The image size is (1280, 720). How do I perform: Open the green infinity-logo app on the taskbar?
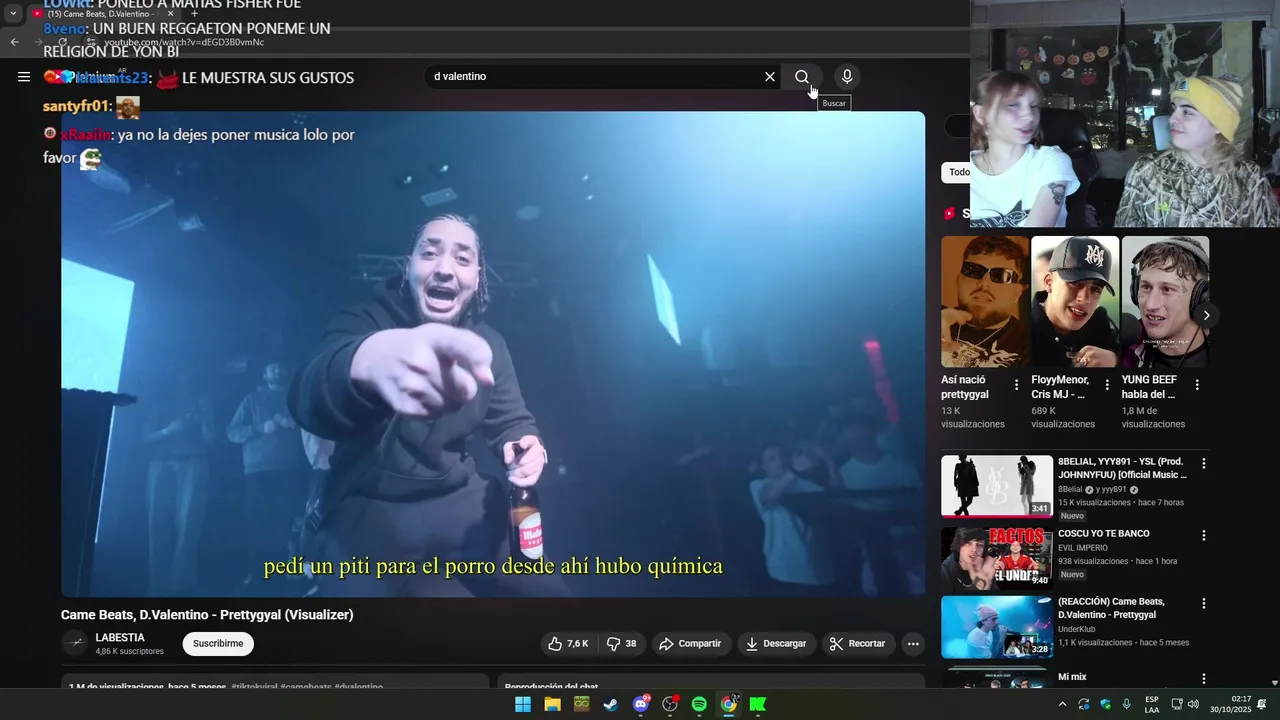pyautogui.click(x=581, y=704)
